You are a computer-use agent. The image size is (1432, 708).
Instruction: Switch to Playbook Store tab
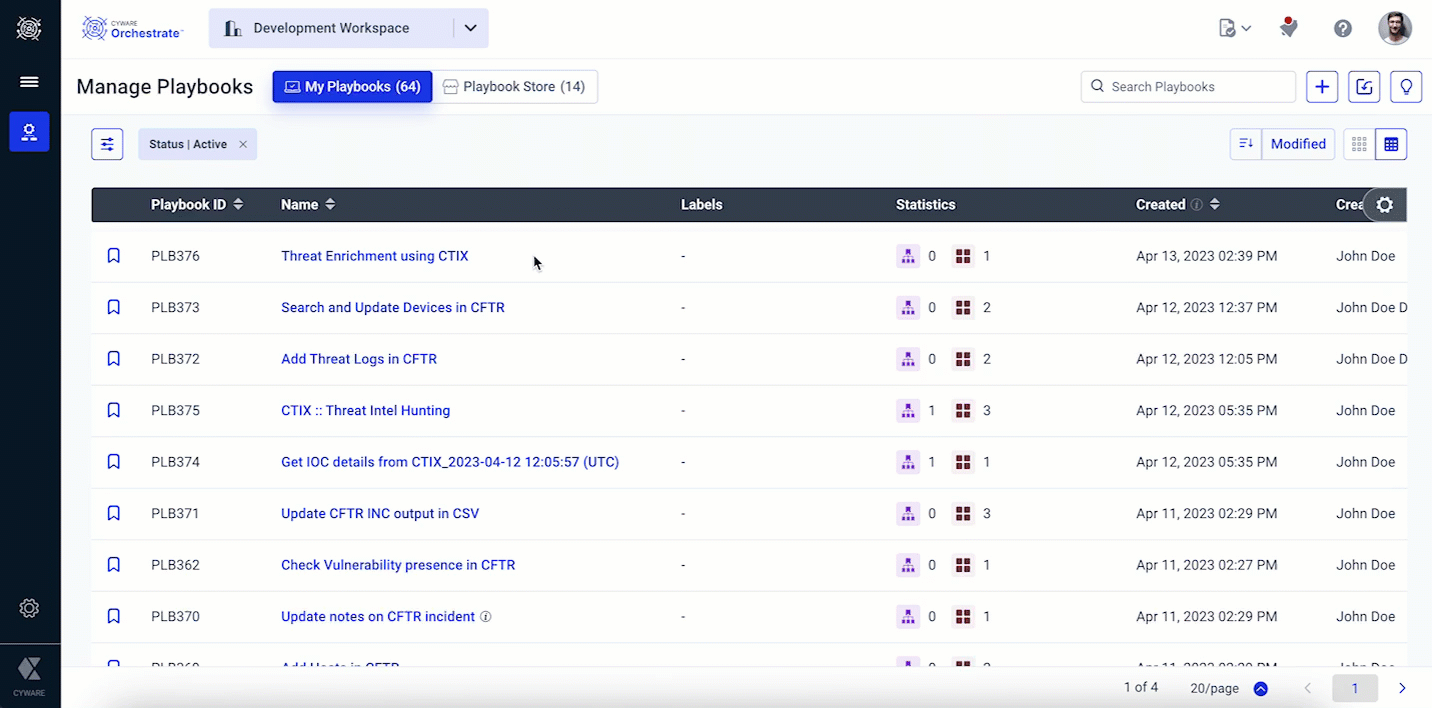(x=514, y=87)
